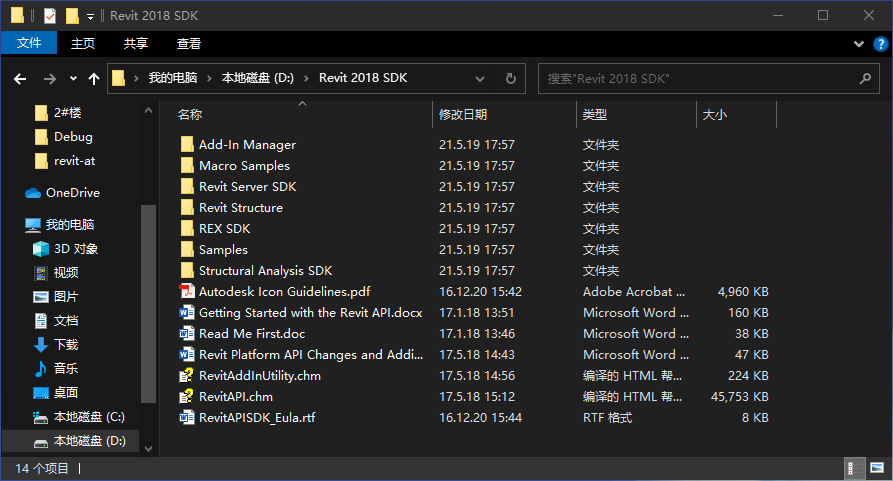This screenshot has height=481, width=893.
Task: Click the Word icon of Revit Platform API Changes
Action: [187, 355]
